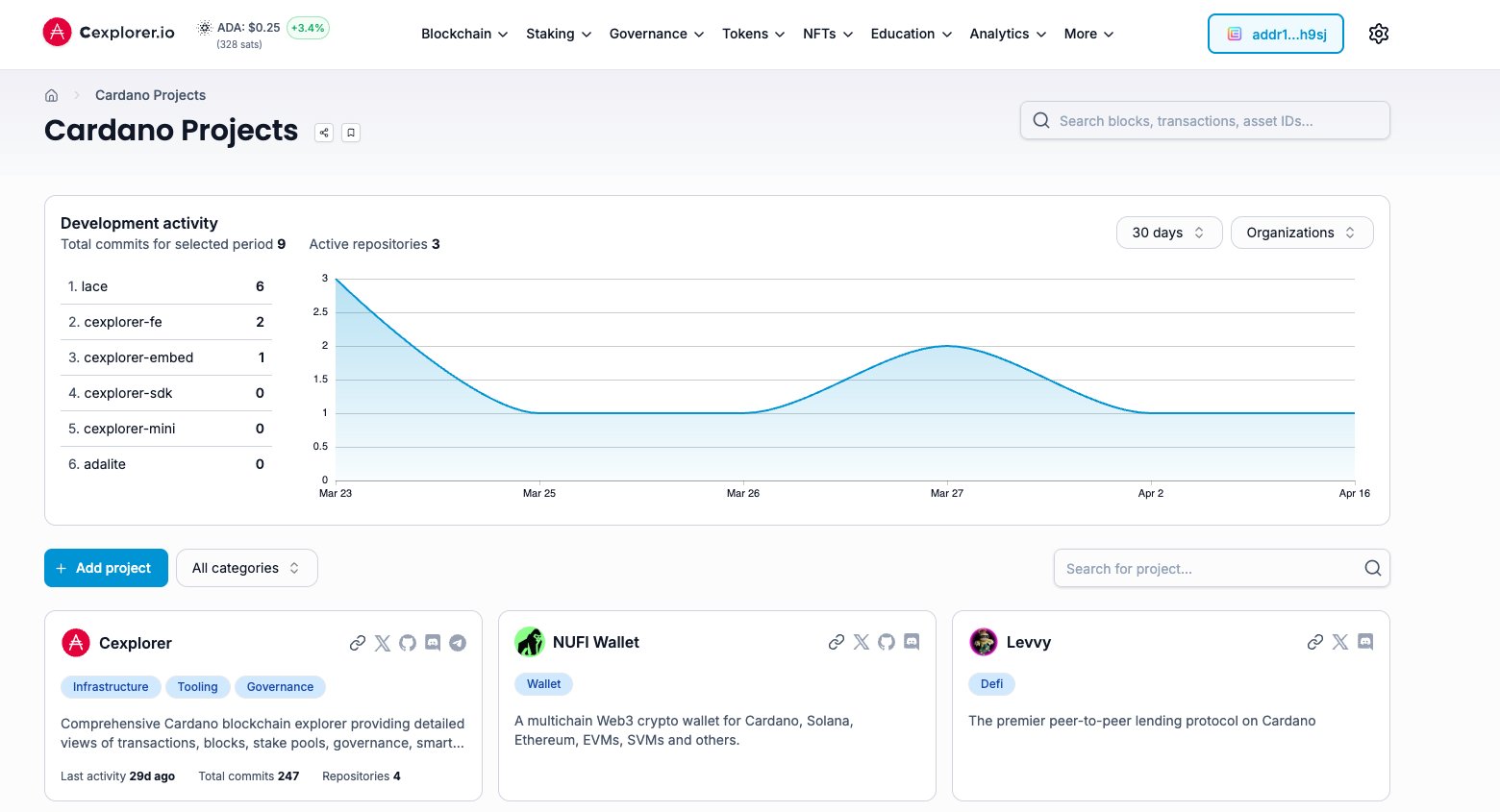The width and height of the screenshot is (1500, 812).
Task: Open the Analytics menu
Action: point(1007,34)
